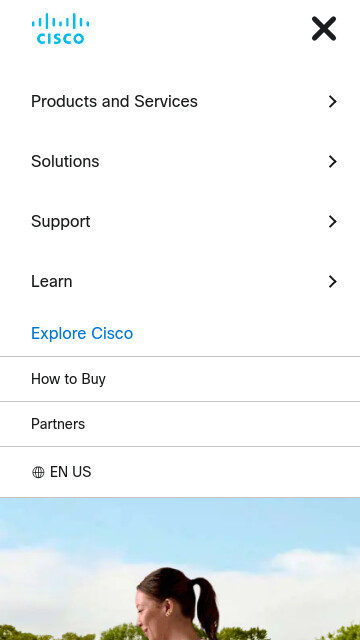Click the globe language icon
This screenshot has width=360, height=640.
38,472
